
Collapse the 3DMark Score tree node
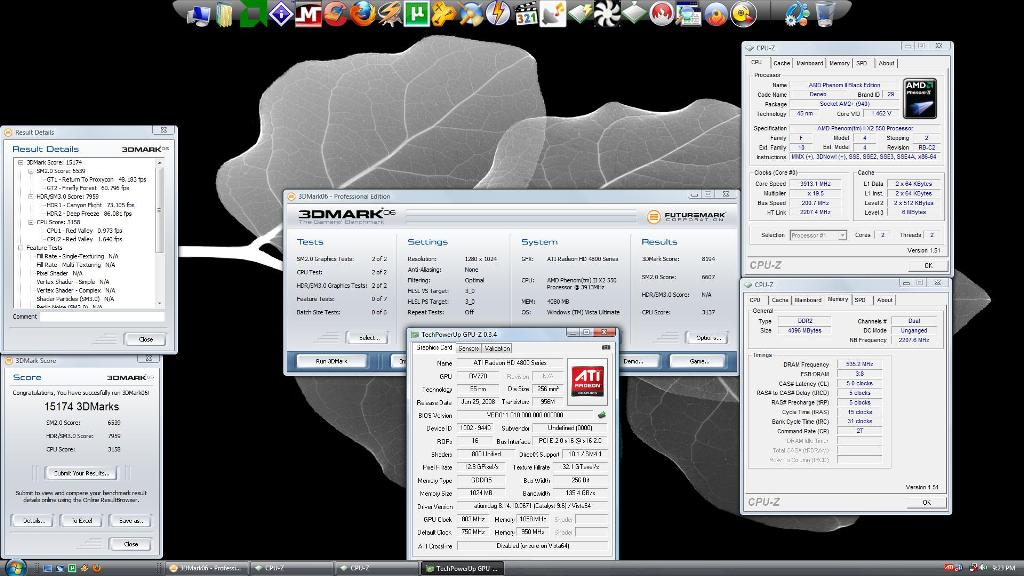(21, 162)
